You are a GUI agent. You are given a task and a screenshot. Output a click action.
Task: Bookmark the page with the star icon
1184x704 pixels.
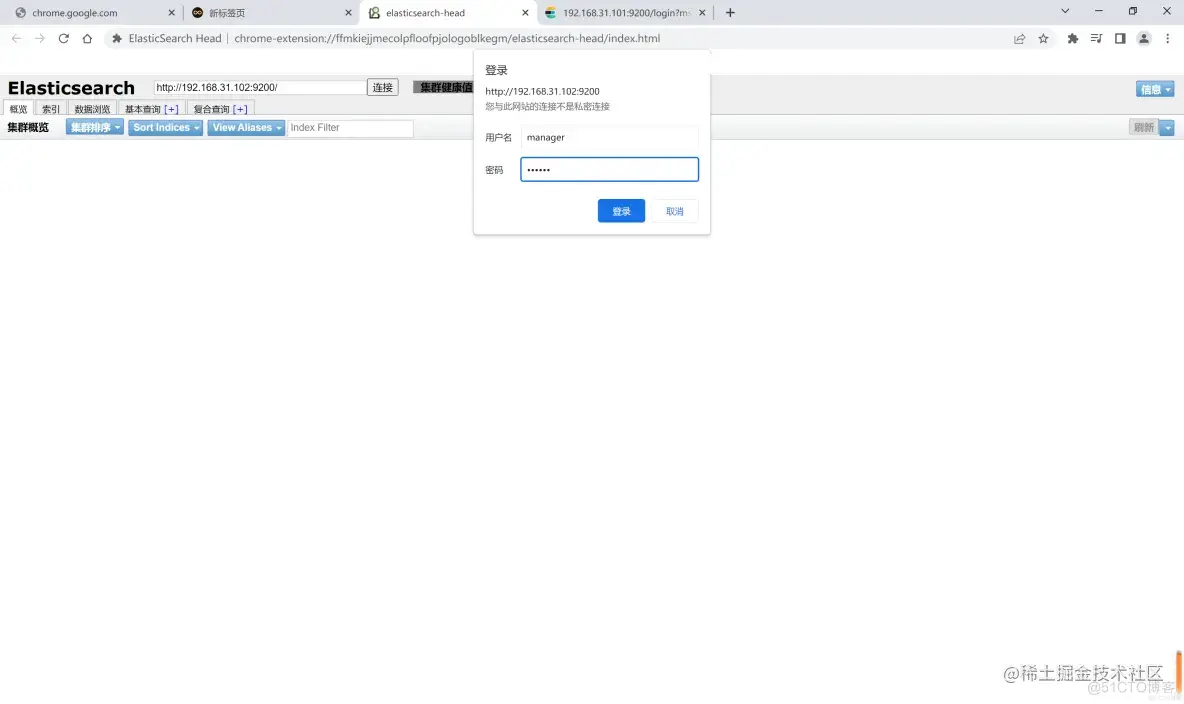point(1044,39)
